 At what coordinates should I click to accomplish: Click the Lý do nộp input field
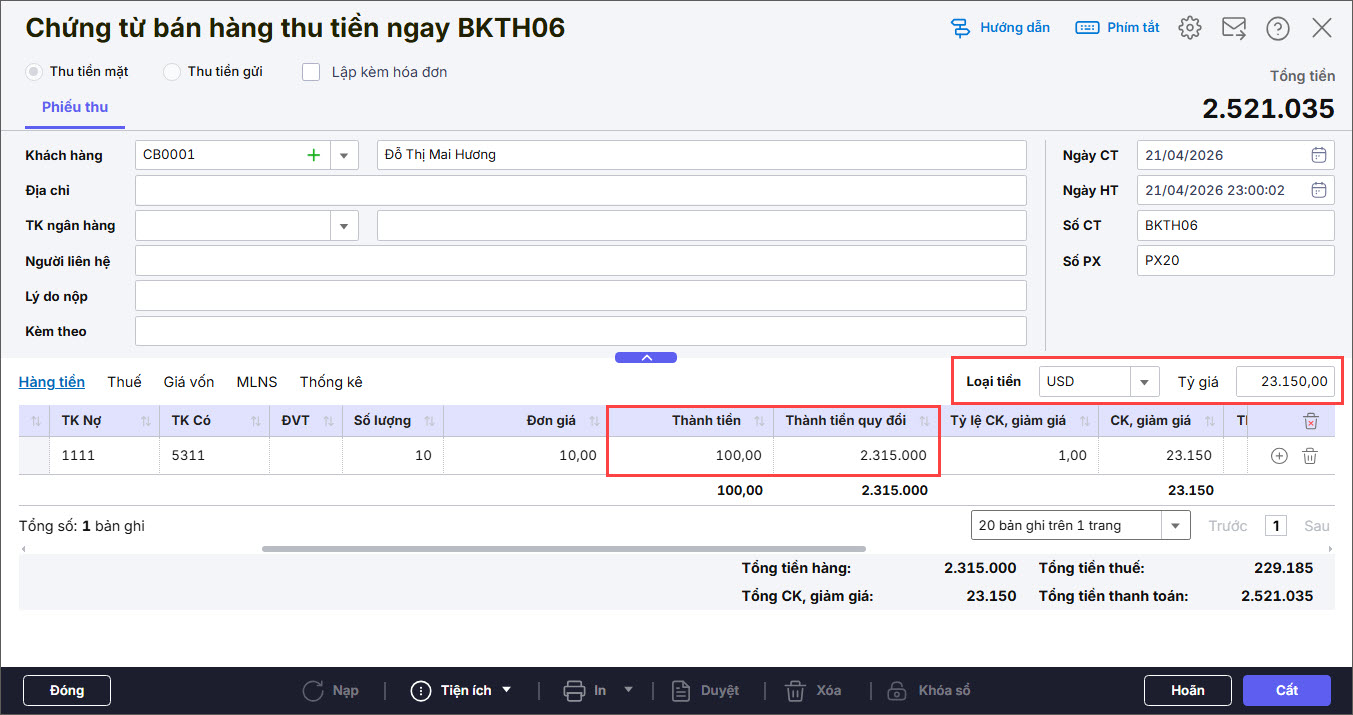[x=580, y=295]
